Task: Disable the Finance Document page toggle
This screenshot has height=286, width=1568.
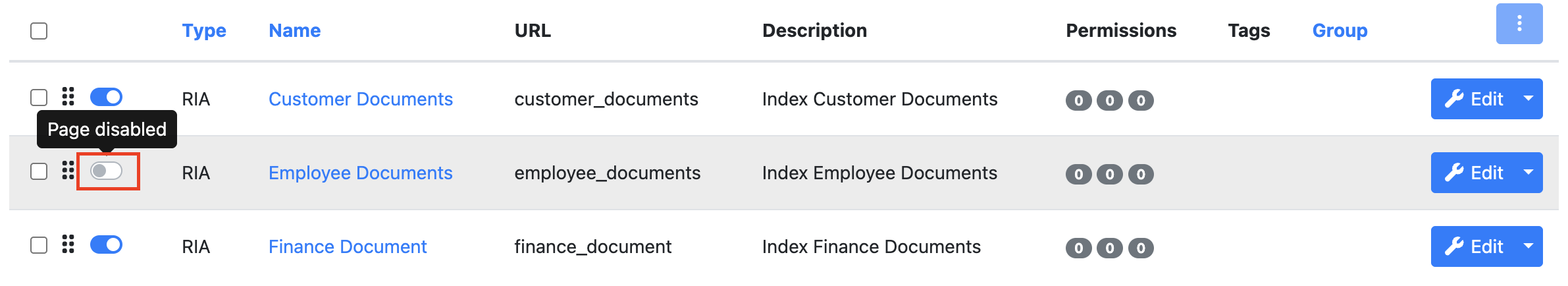Action: click(106, 244)
